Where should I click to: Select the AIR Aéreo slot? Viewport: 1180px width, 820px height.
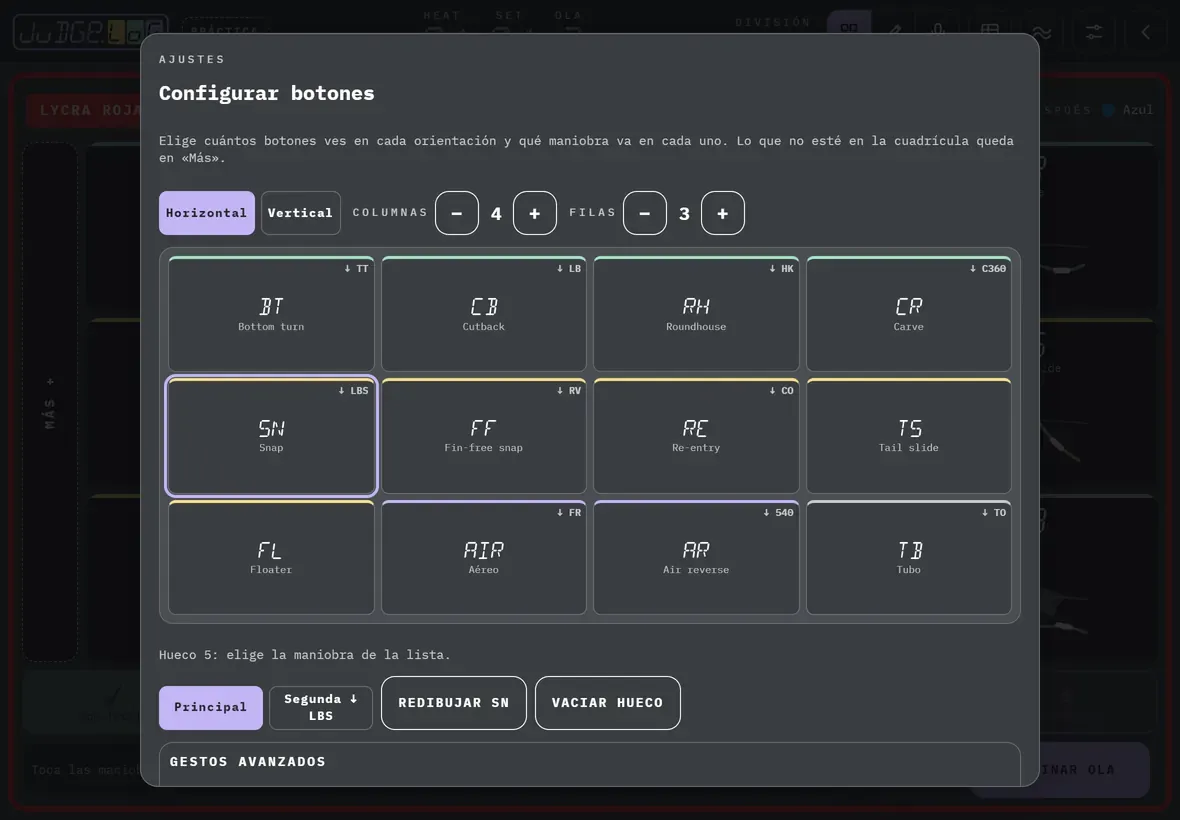[484, 557]
